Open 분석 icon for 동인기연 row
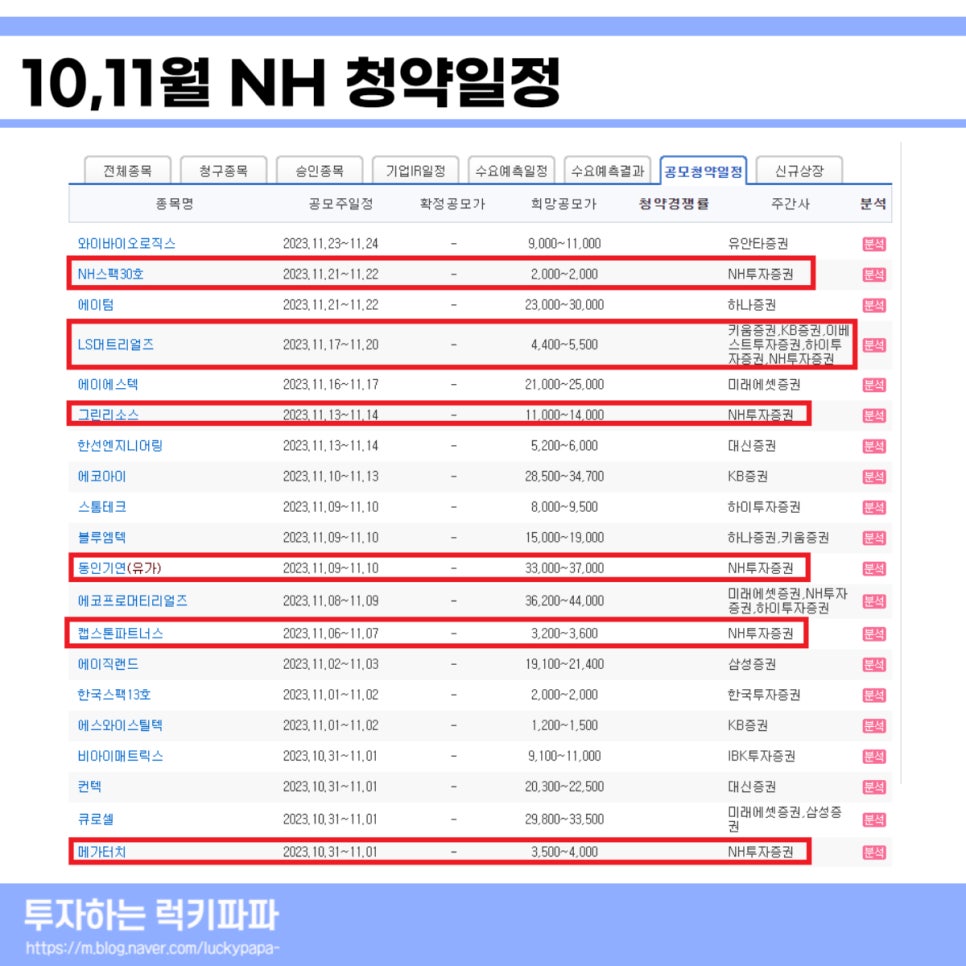 (874, 569)
